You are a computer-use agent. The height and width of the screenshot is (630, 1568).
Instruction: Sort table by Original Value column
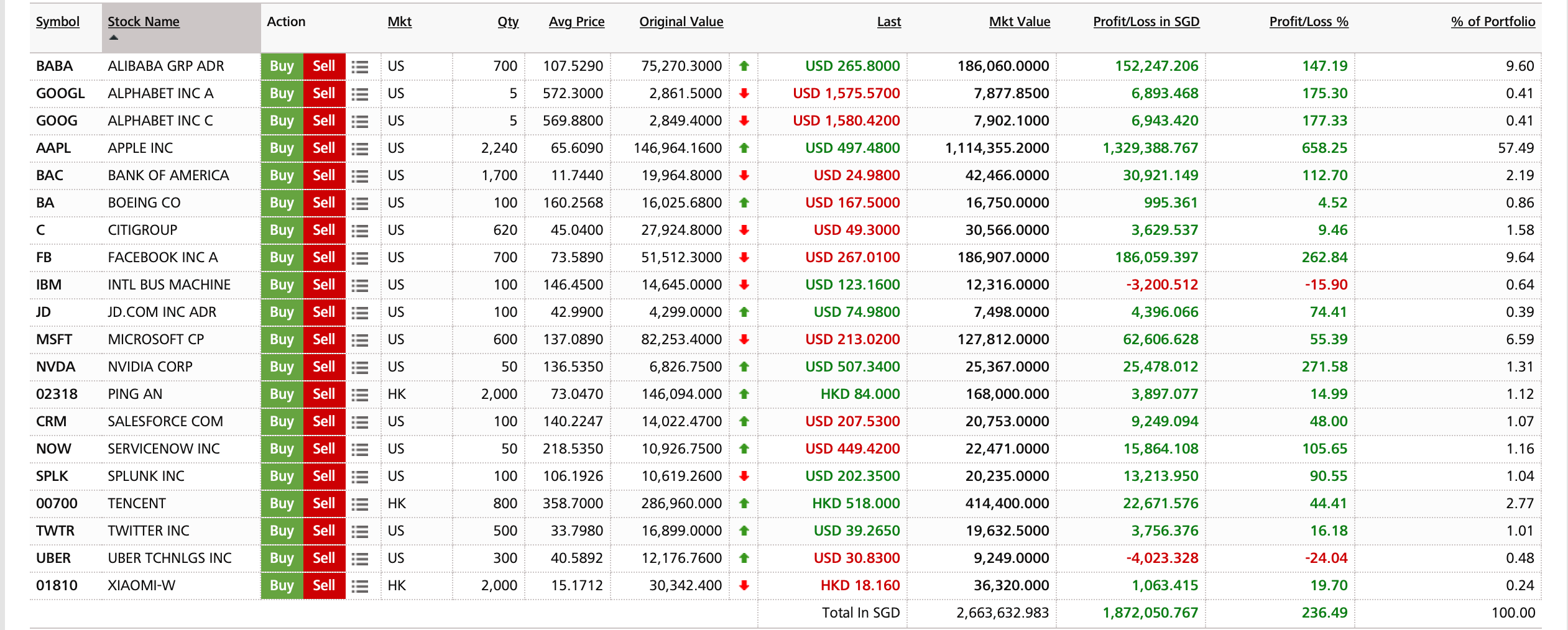point(681,22)
